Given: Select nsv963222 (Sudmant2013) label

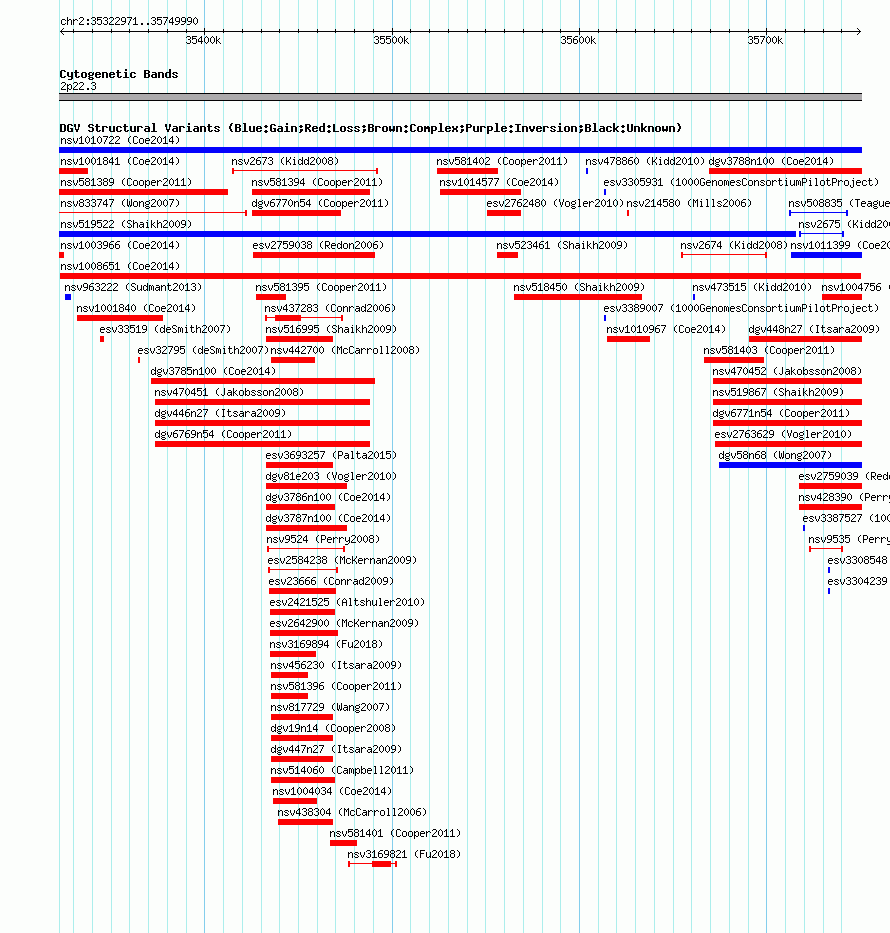Looking at the screenshot, I should point(133,287).
